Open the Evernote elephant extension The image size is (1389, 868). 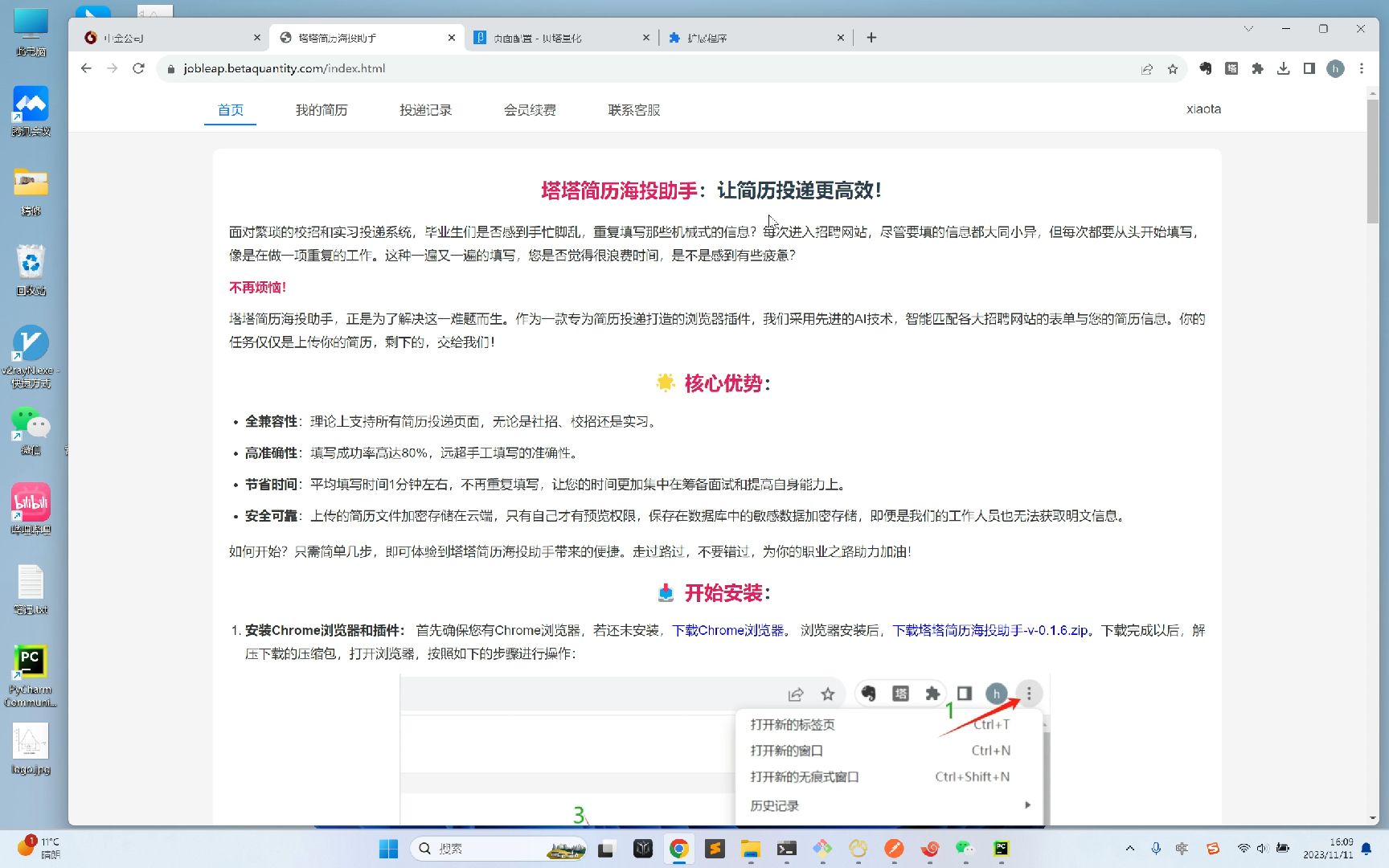(x=1206, y=68)
